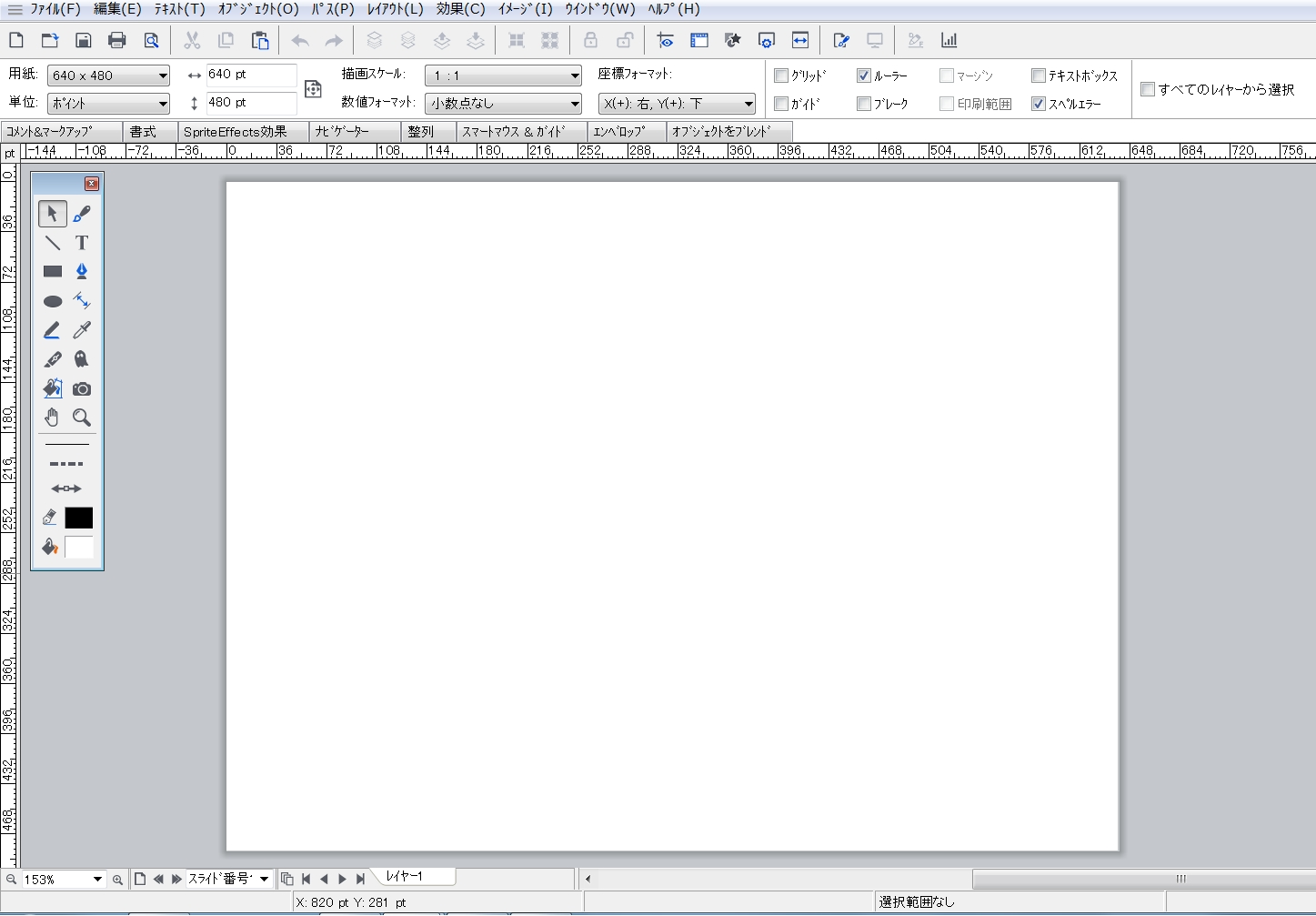Open the 描画スケール 1:1 dropdown
1316x916 pixels.
[504, 75]
